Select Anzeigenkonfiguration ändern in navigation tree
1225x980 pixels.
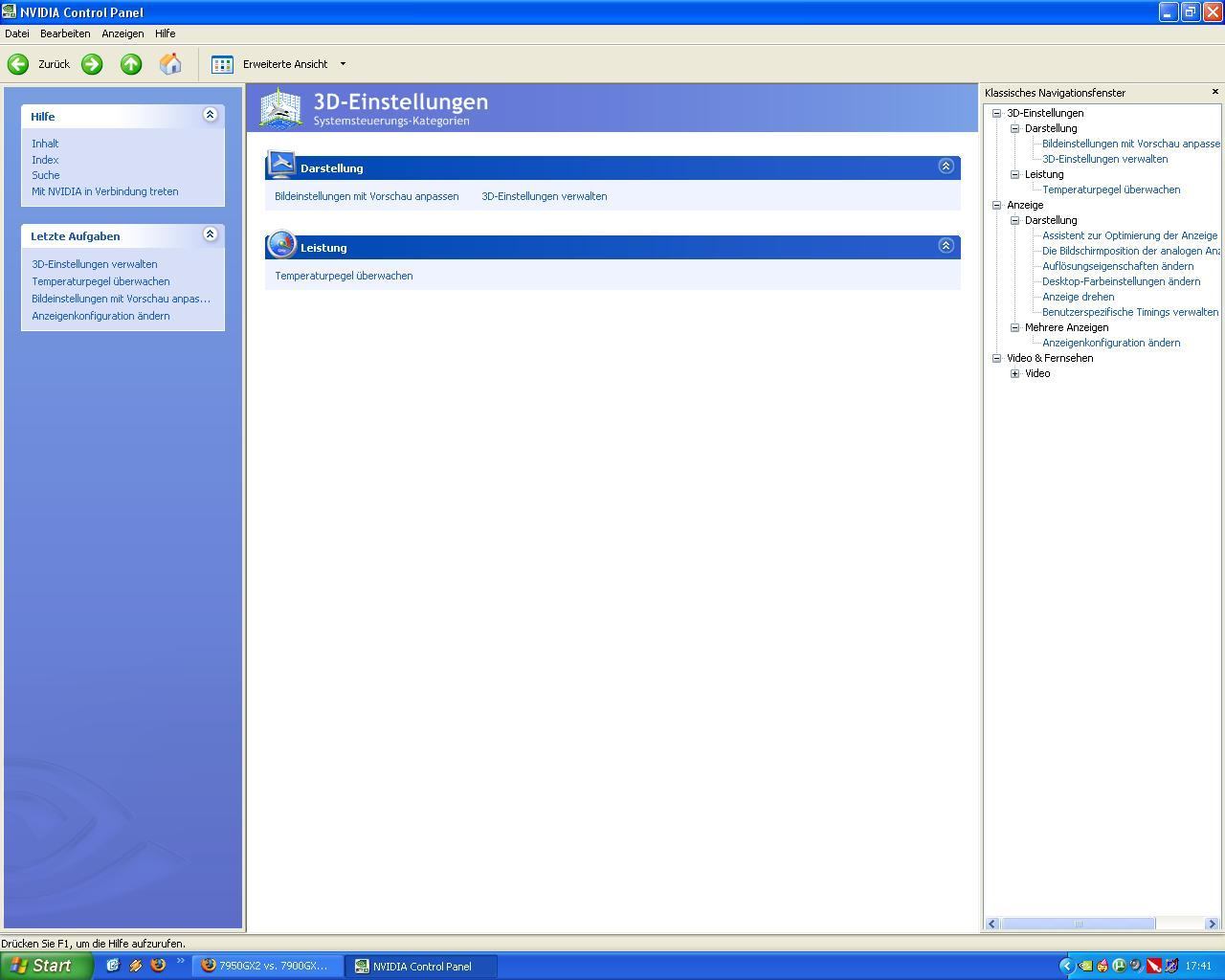coord(1111,343)
